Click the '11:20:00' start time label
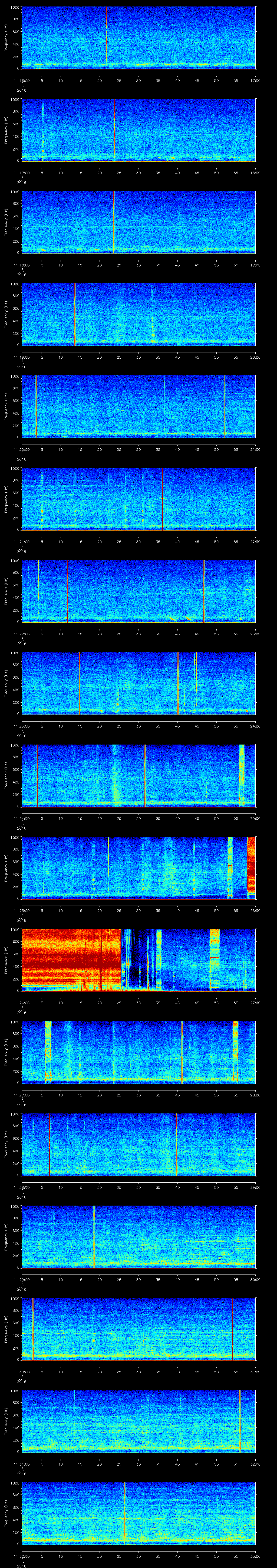Screen dimensions: 277x1568 tap(22, 449)
